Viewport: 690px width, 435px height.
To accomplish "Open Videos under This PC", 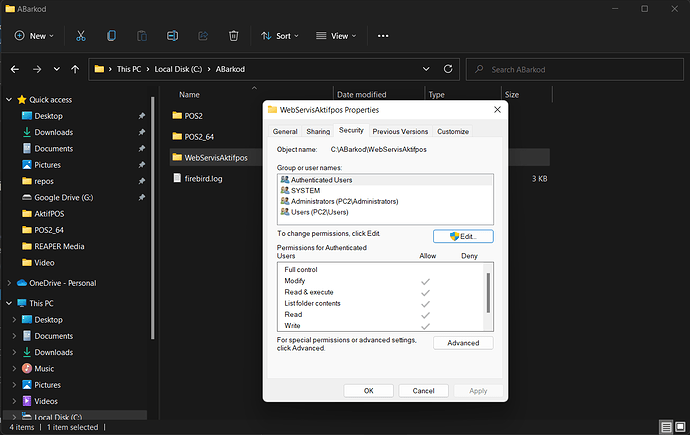I will 46,401.
